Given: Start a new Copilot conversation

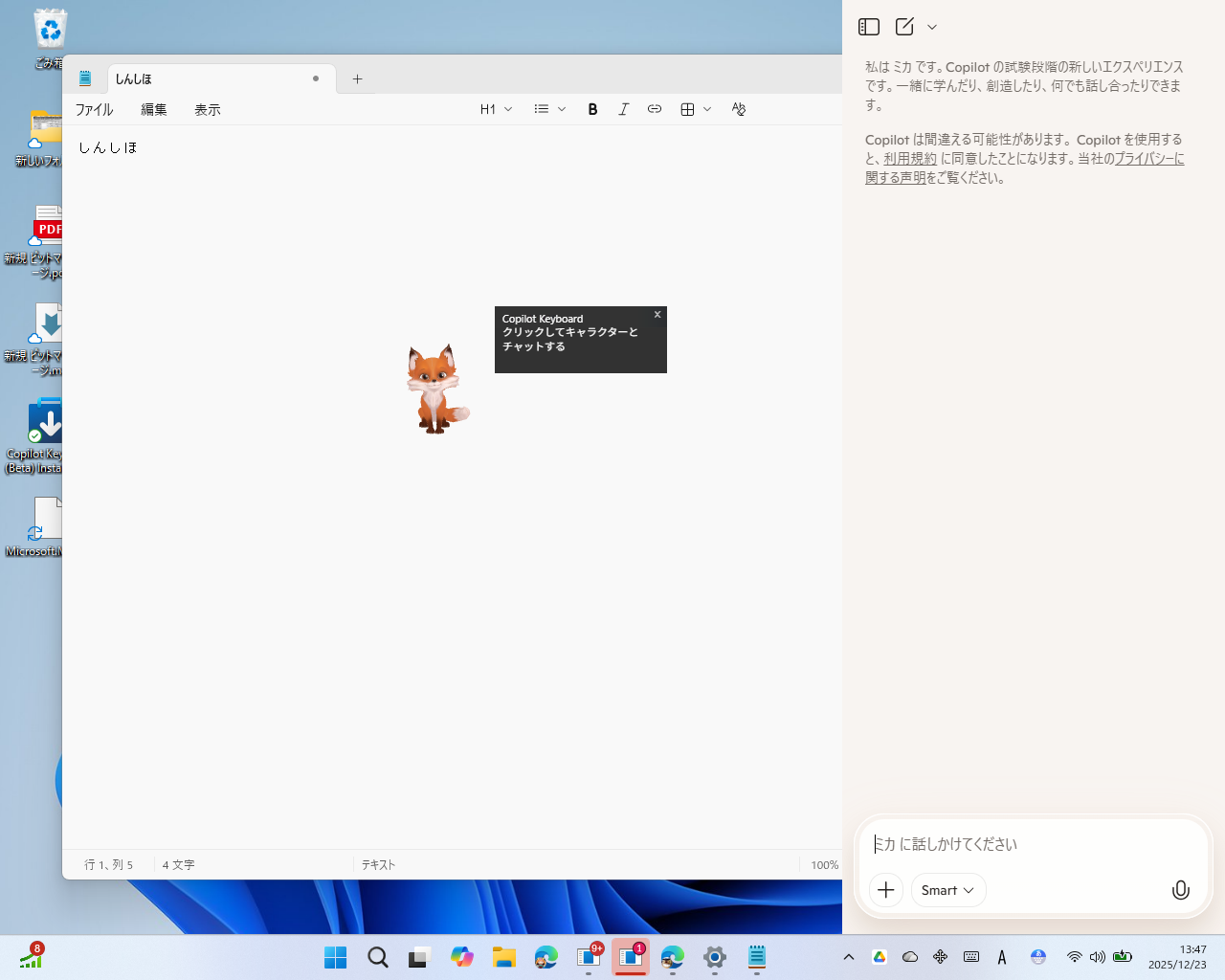Looking at the screenshot, I should click(904, 27).
